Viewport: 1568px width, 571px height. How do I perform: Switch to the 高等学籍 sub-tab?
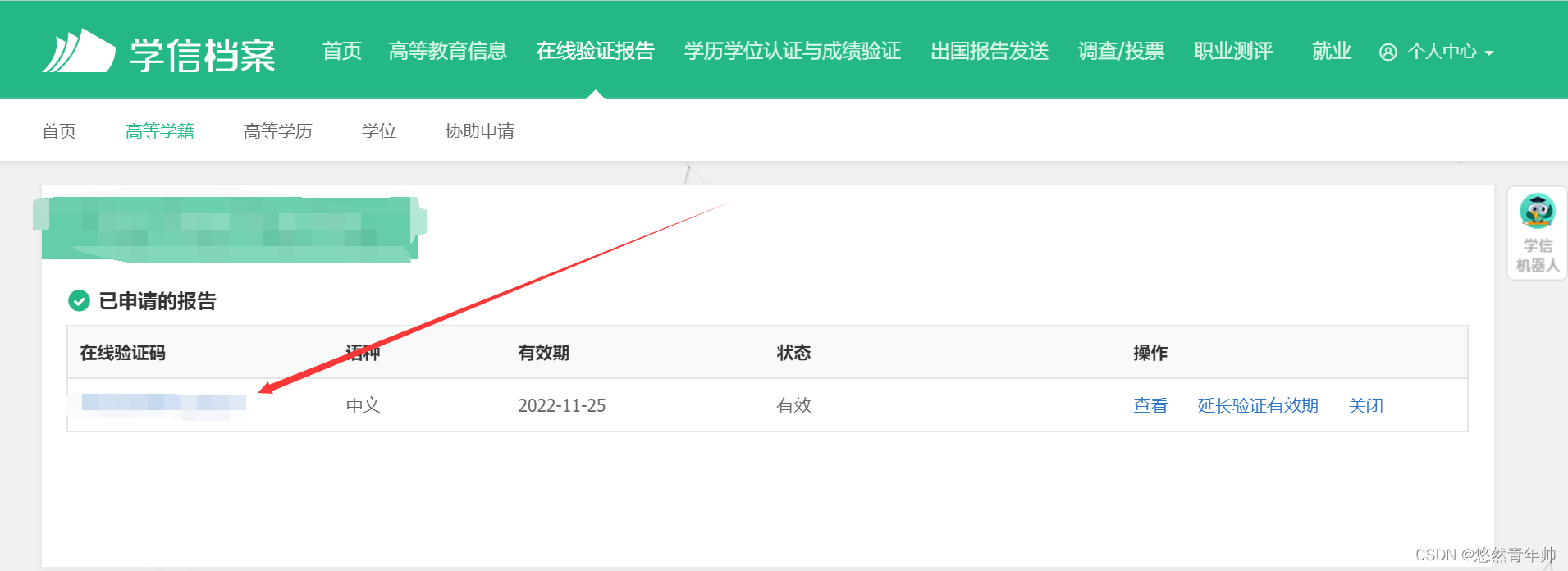[x=160, y=131]
